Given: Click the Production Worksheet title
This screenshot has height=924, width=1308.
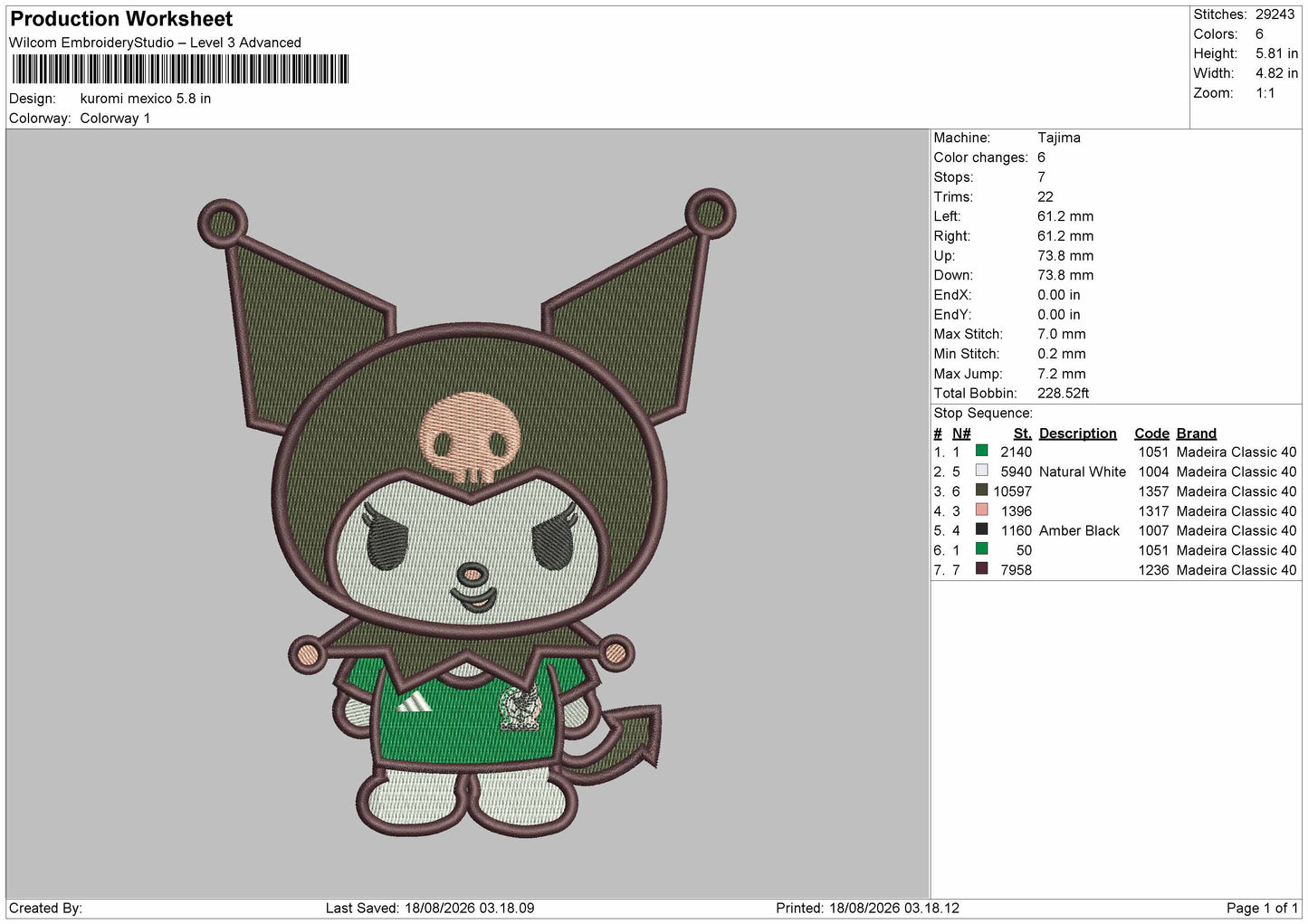Looking at the screenshot, I should 121,19.
